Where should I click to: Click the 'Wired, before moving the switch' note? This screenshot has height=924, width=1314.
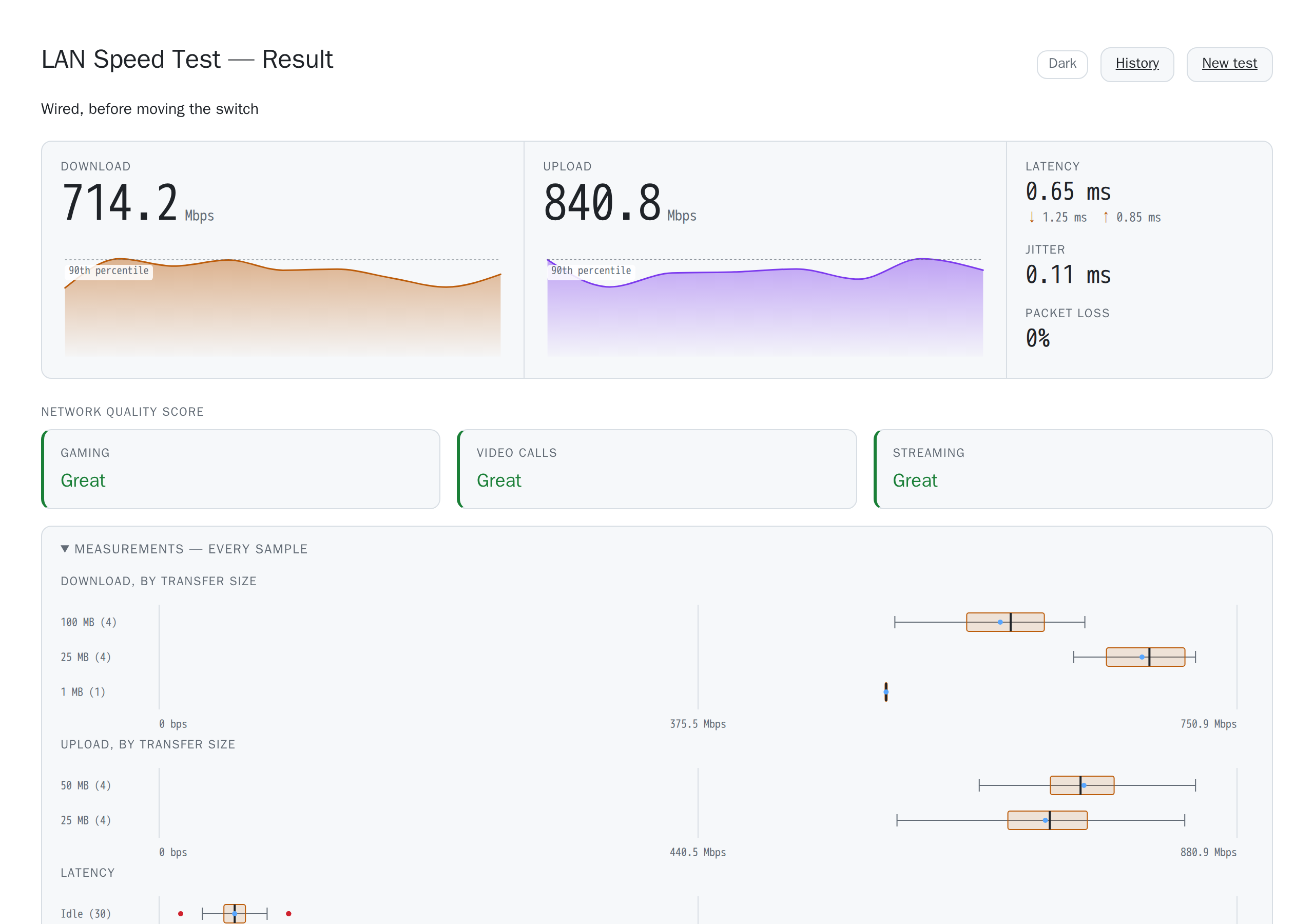point(150,109)
